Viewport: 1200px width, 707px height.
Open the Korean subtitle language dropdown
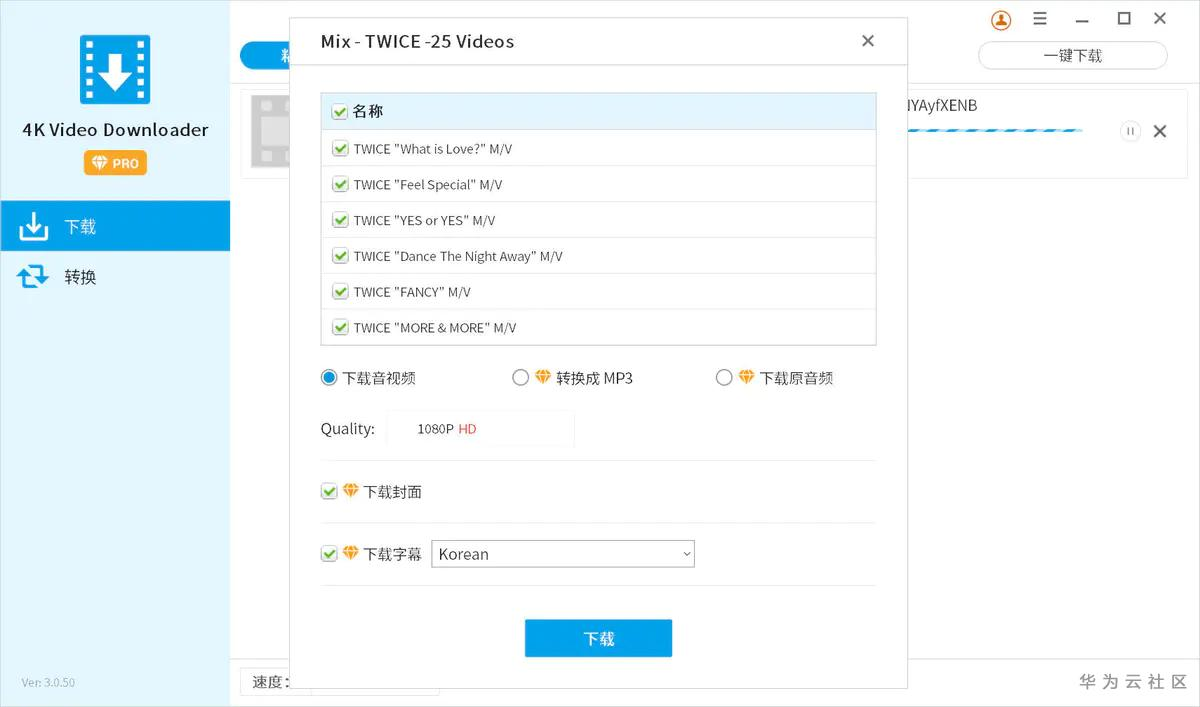pyautogui.click(x=563, y=553)
